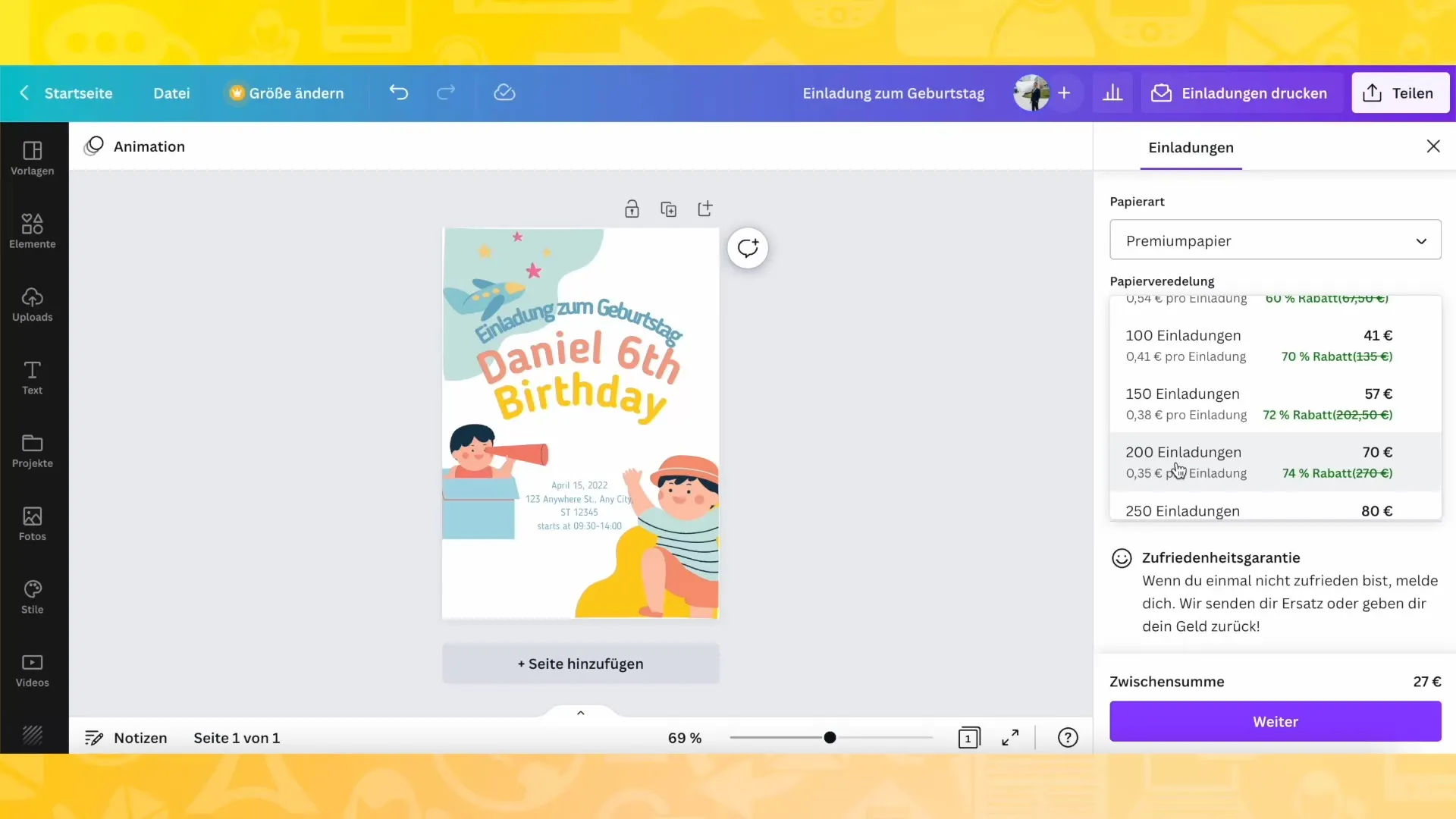Click the Teilen share button
This screenshot has height=819, width=1456.
coord(1400,93)
